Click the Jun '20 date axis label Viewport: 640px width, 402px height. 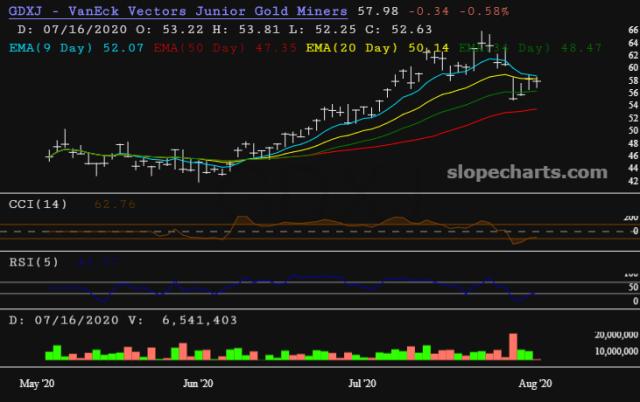coord(198,384)
